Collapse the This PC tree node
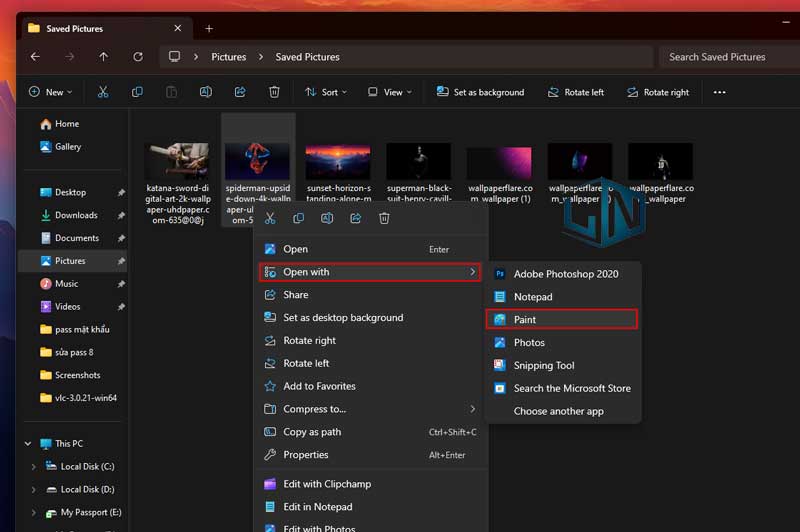Screen dimensions: 800x532 click(x=28, y=443)
